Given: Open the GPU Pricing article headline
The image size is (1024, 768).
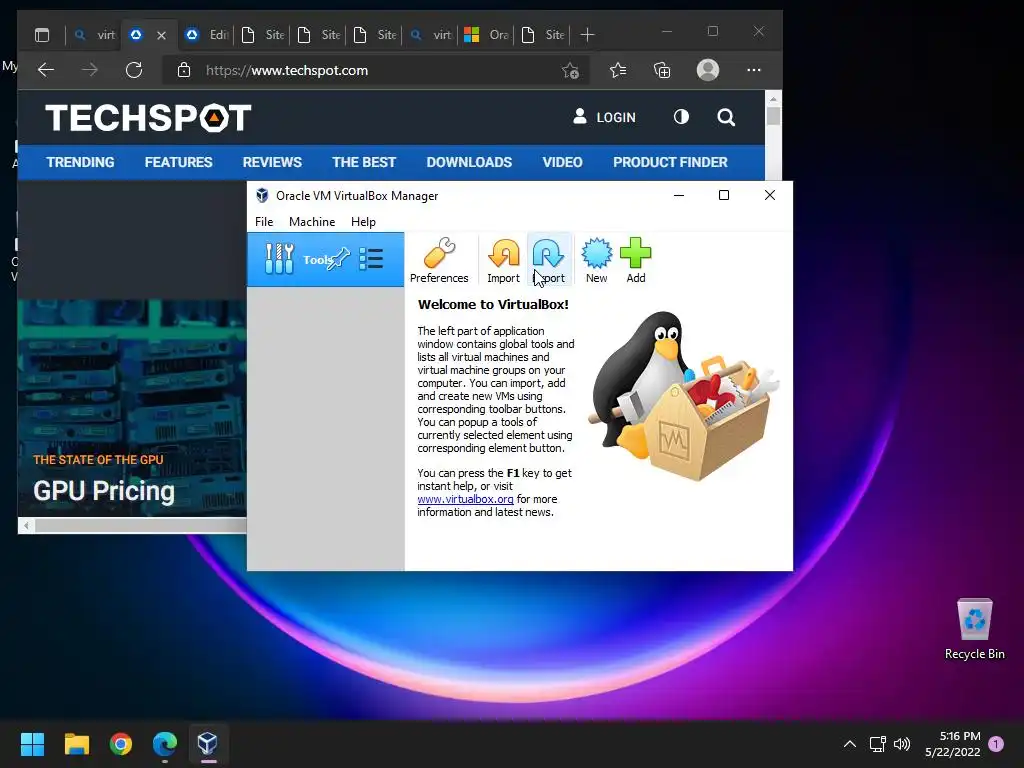Looking at the screenshot, I should click(x=104, y=491).
